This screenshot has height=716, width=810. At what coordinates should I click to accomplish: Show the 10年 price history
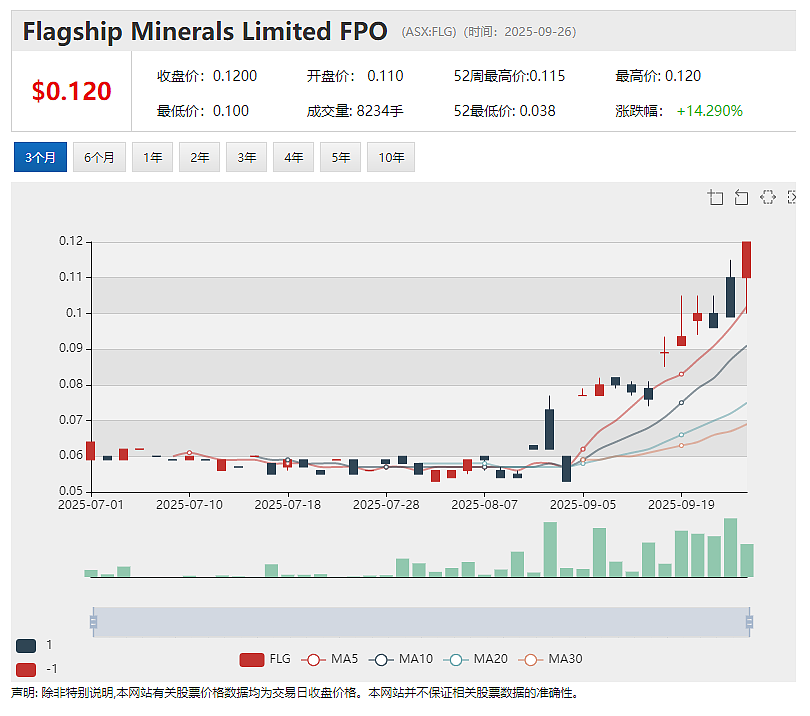(391, 157)
